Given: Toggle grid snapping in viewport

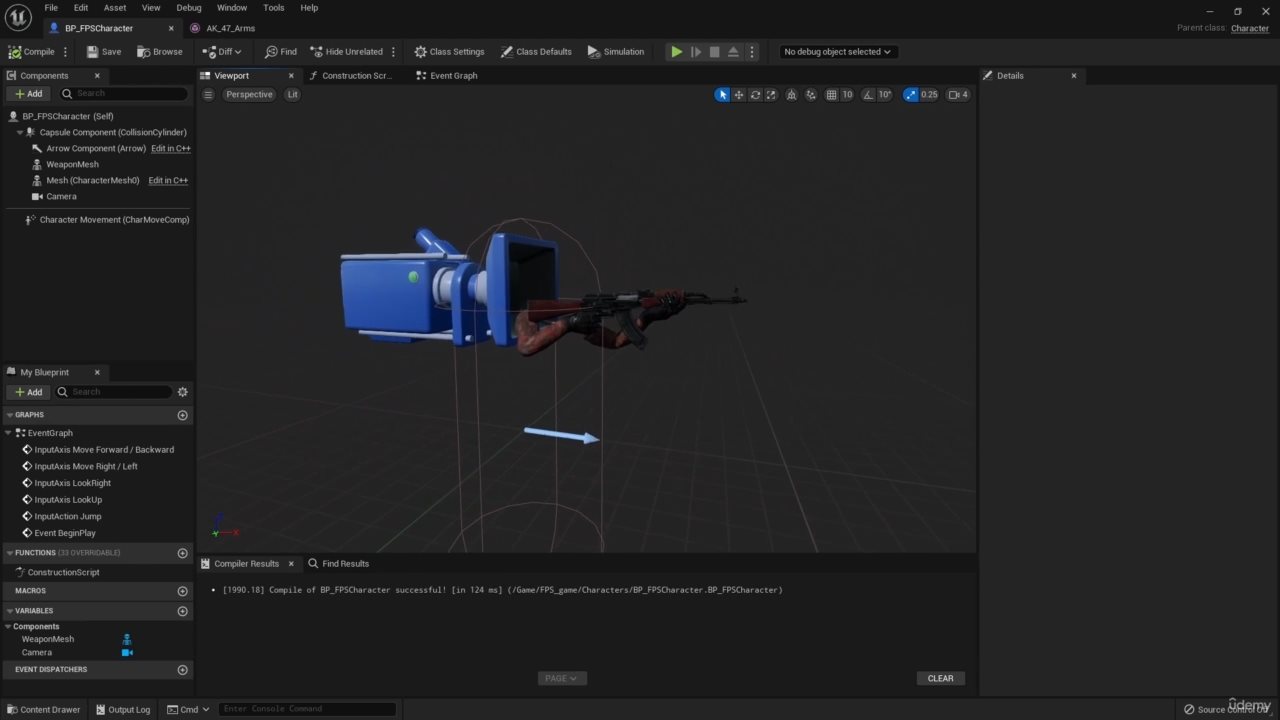Looking at the screenshot, I should 829,95.
